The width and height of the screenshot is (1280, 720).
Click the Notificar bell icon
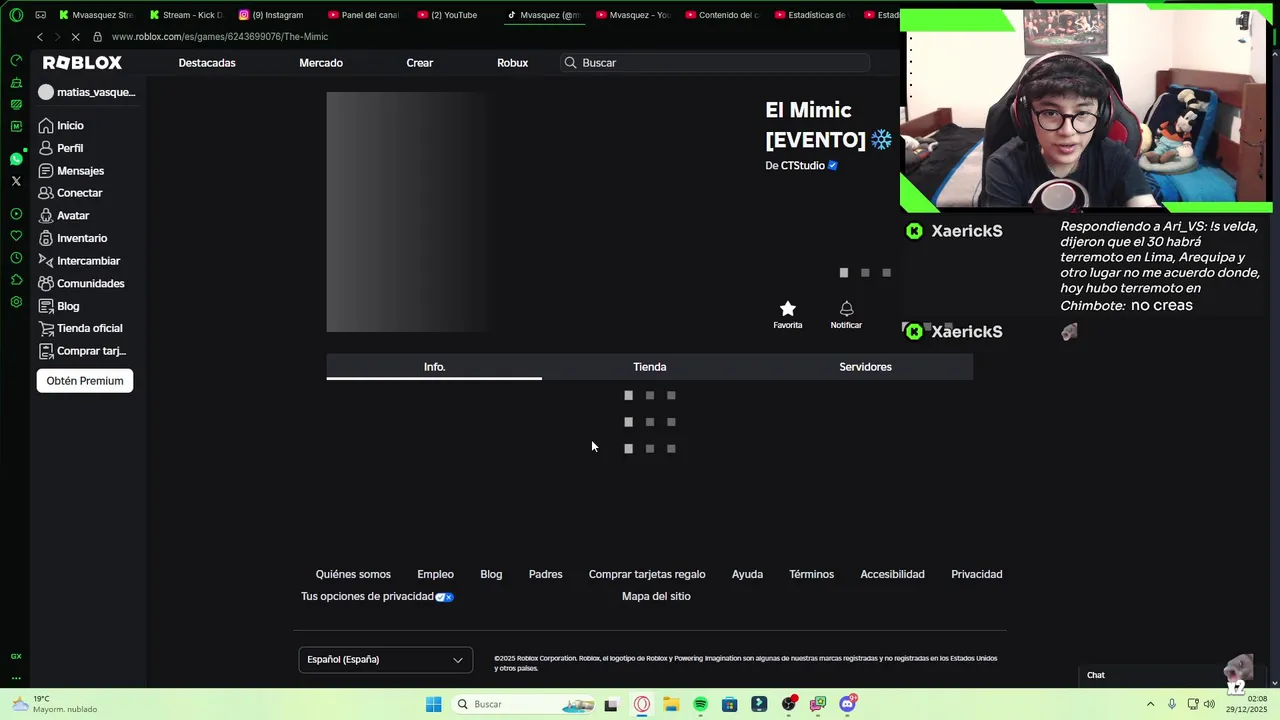[846, 309]
